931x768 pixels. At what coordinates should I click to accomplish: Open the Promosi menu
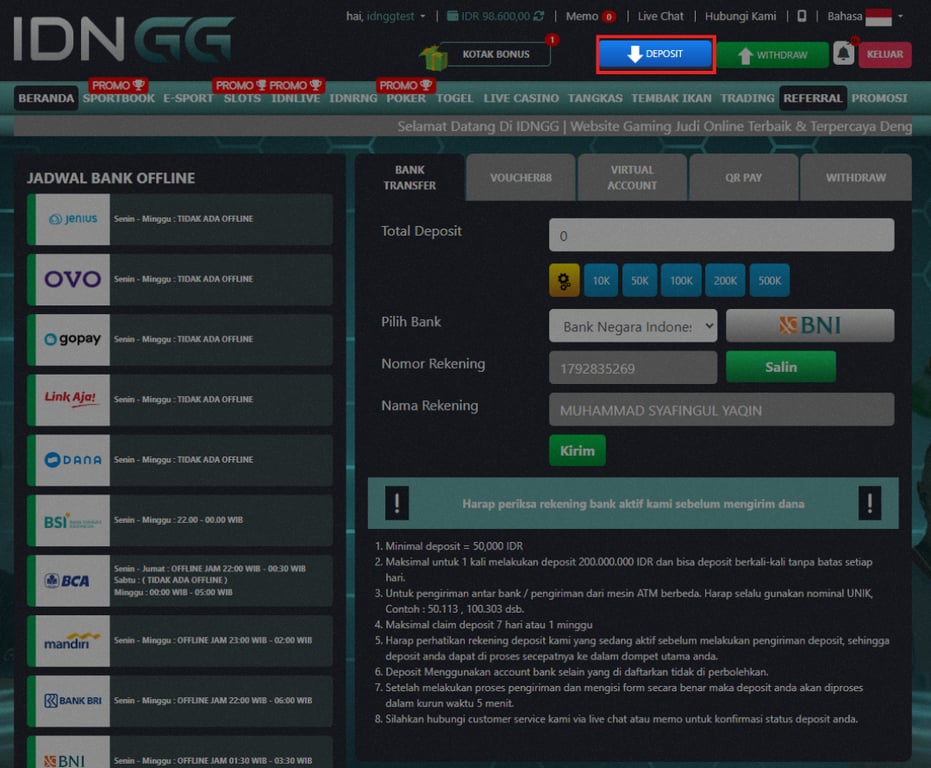tap(879, 99)
